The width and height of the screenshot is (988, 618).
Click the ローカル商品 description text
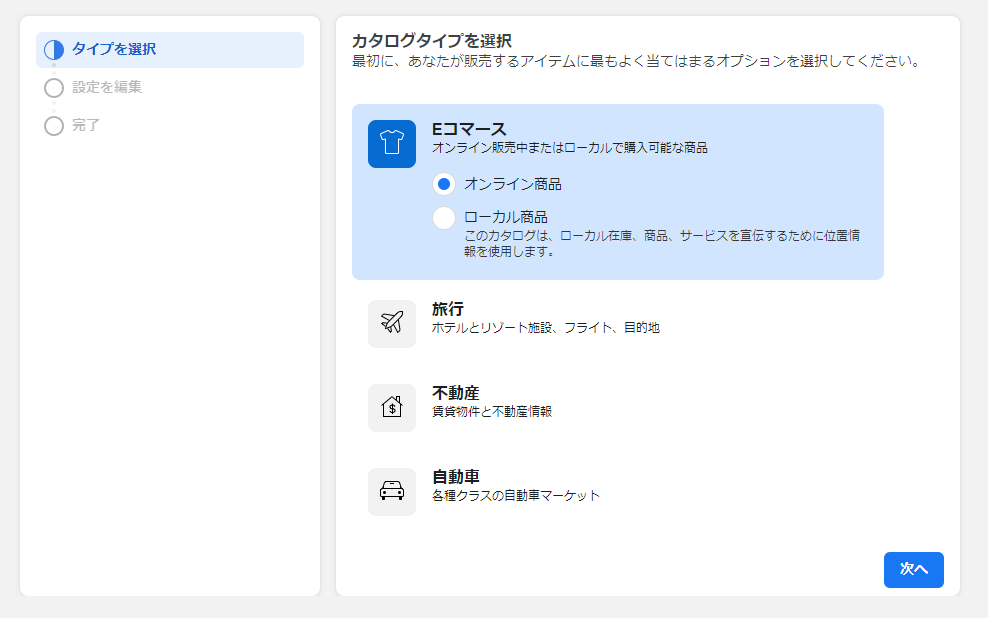point(662,243)
